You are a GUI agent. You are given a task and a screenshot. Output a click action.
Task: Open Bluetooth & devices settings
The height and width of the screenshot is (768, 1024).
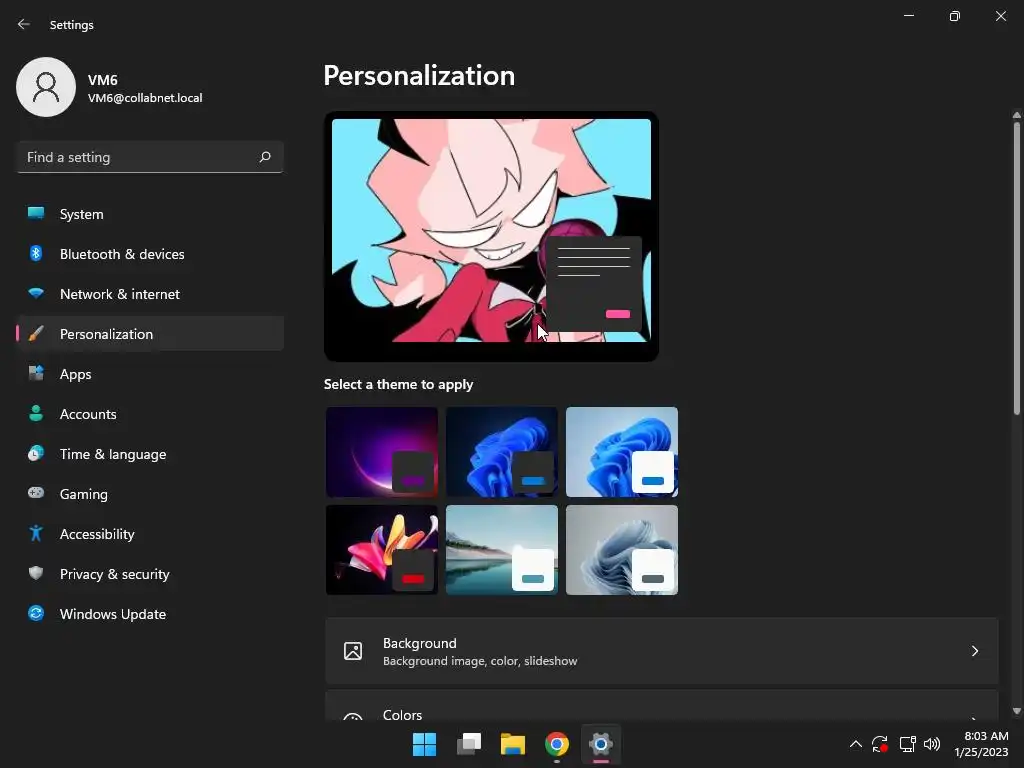150,253
